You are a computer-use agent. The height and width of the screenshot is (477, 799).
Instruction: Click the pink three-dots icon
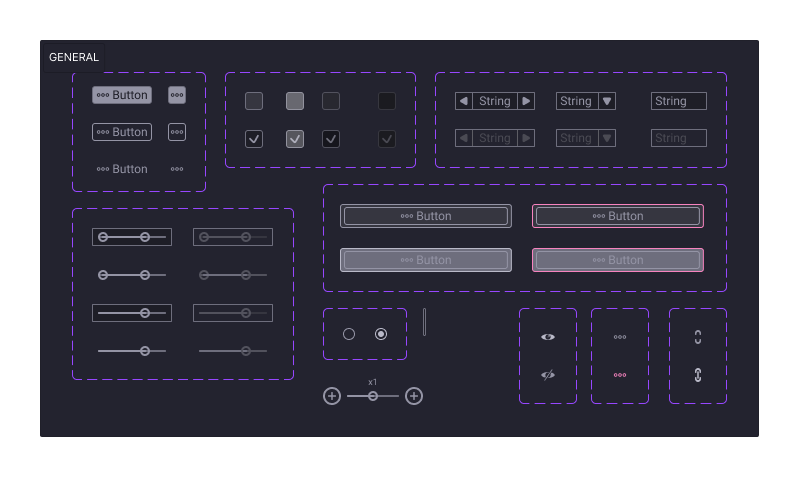pyautogui.click(x=620, y=375)
